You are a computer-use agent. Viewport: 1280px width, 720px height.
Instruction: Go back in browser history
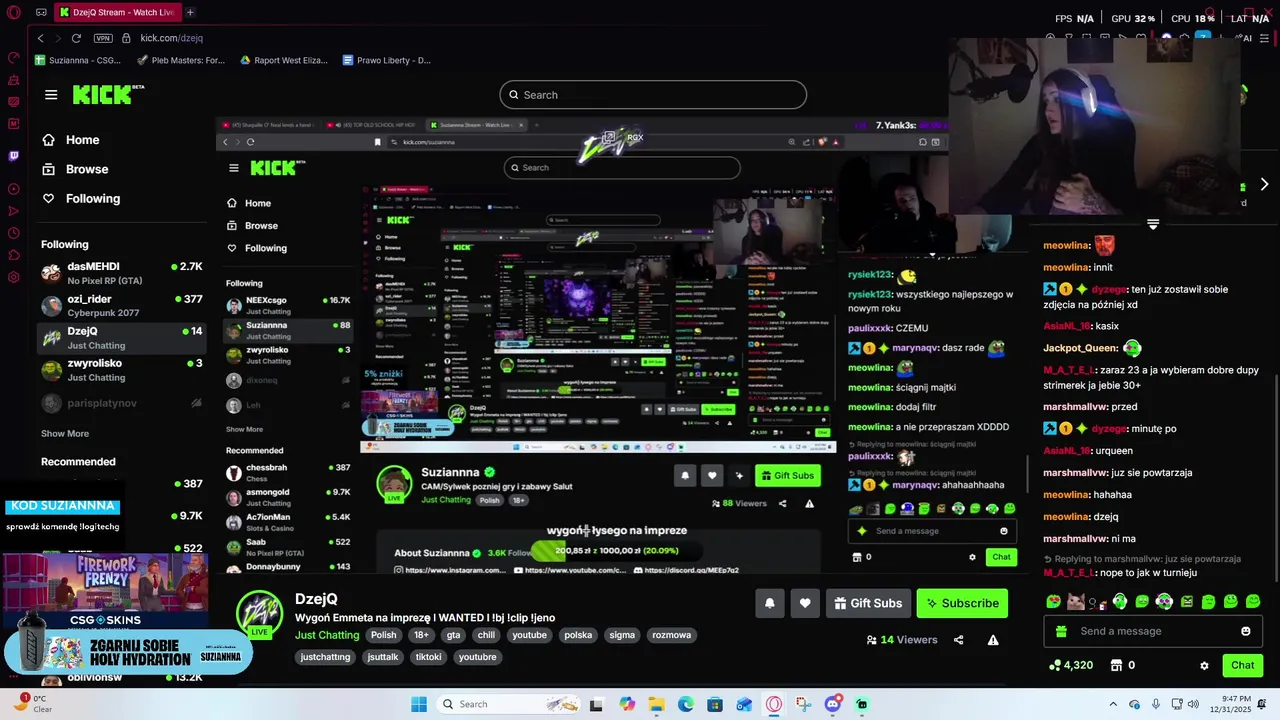point(40,38)
